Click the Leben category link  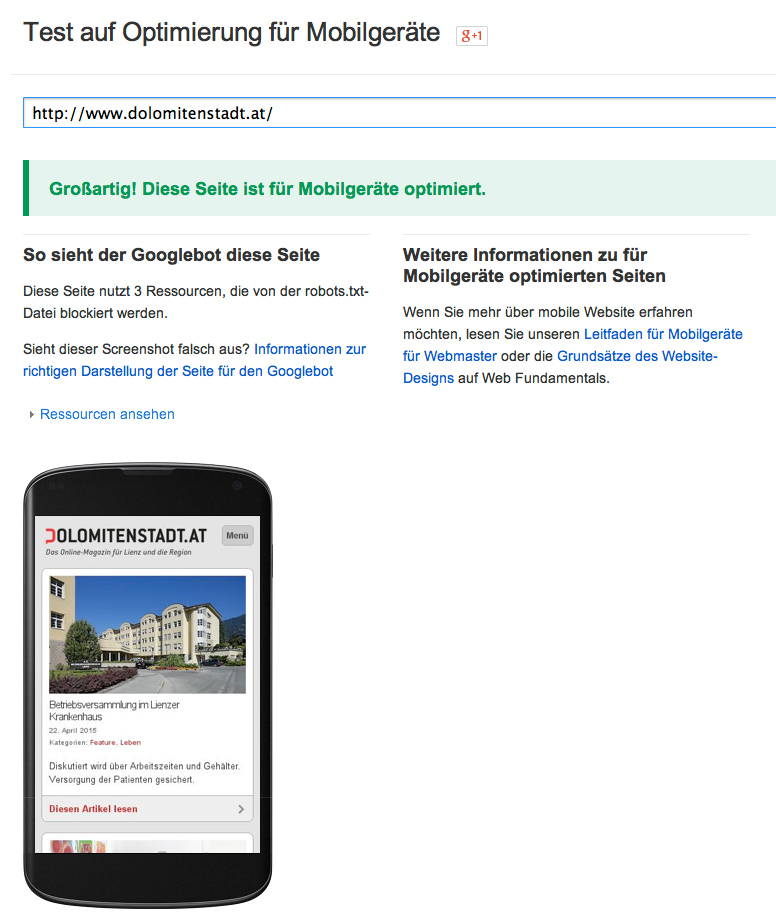130,742
